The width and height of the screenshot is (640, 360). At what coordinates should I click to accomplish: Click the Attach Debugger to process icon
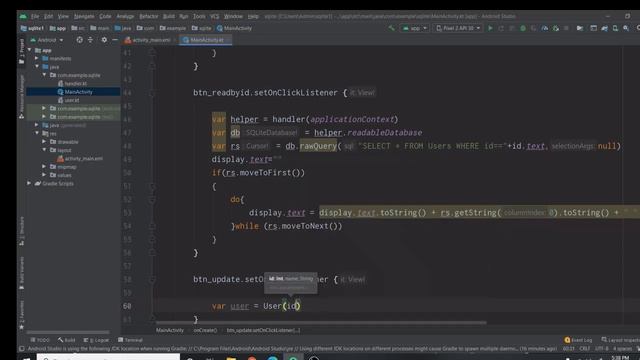tap(556, 28)
